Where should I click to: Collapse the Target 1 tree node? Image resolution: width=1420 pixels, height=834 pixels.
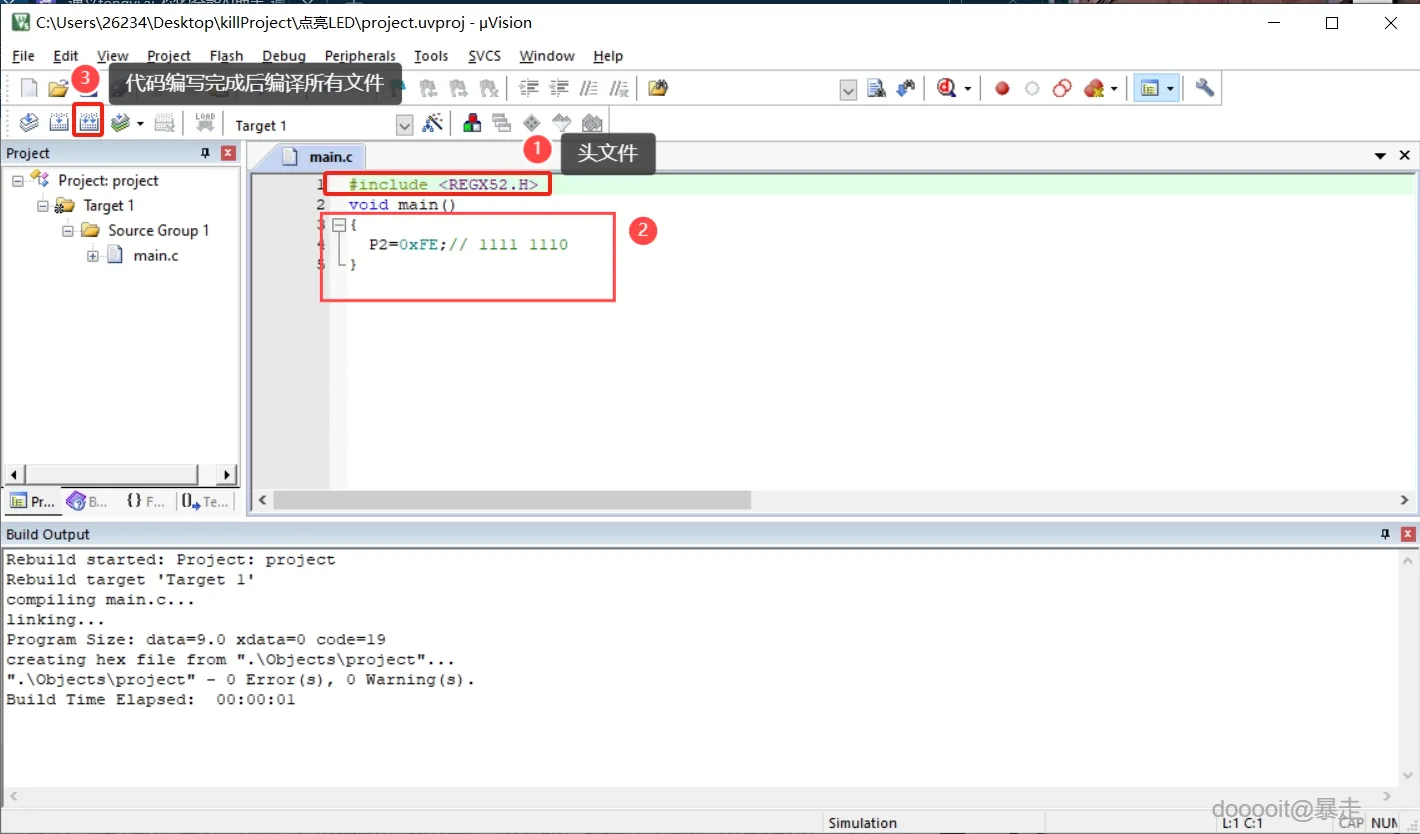[43, 206]
